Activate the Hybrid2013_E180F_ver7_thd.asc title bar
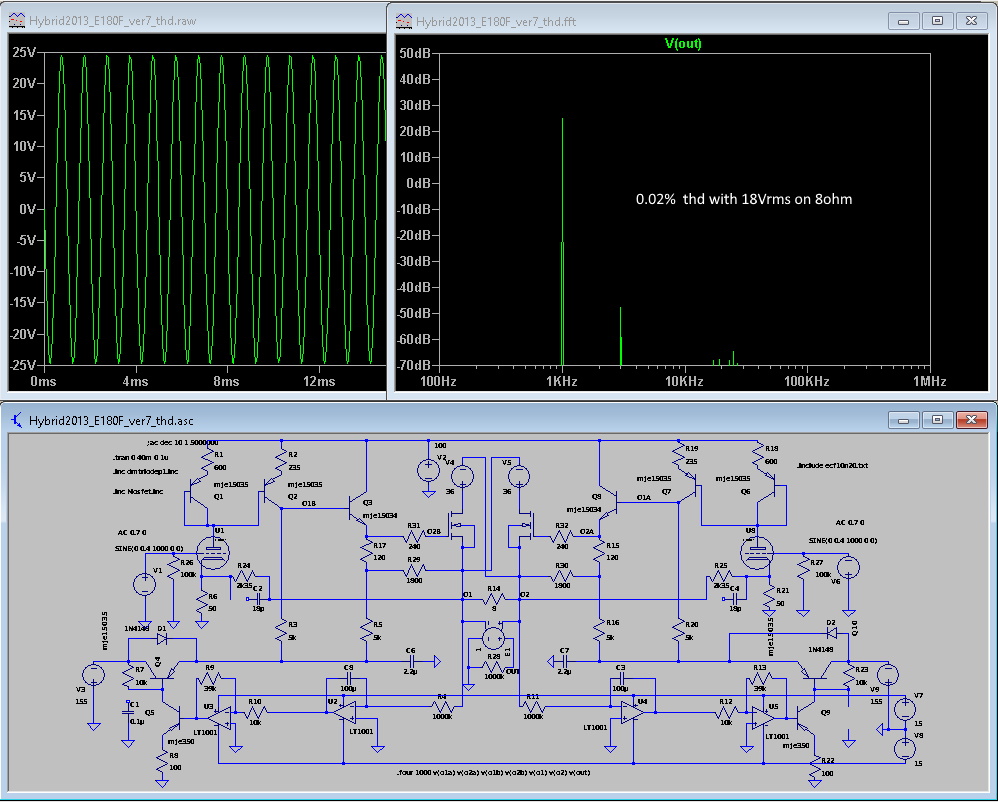 450,421
